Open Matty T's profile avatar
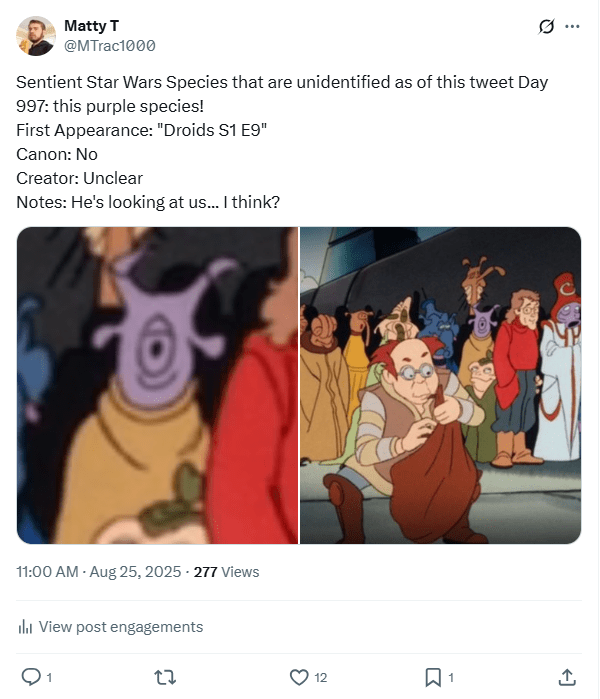This screenshot has width=600, height=699. coord(36,36)
